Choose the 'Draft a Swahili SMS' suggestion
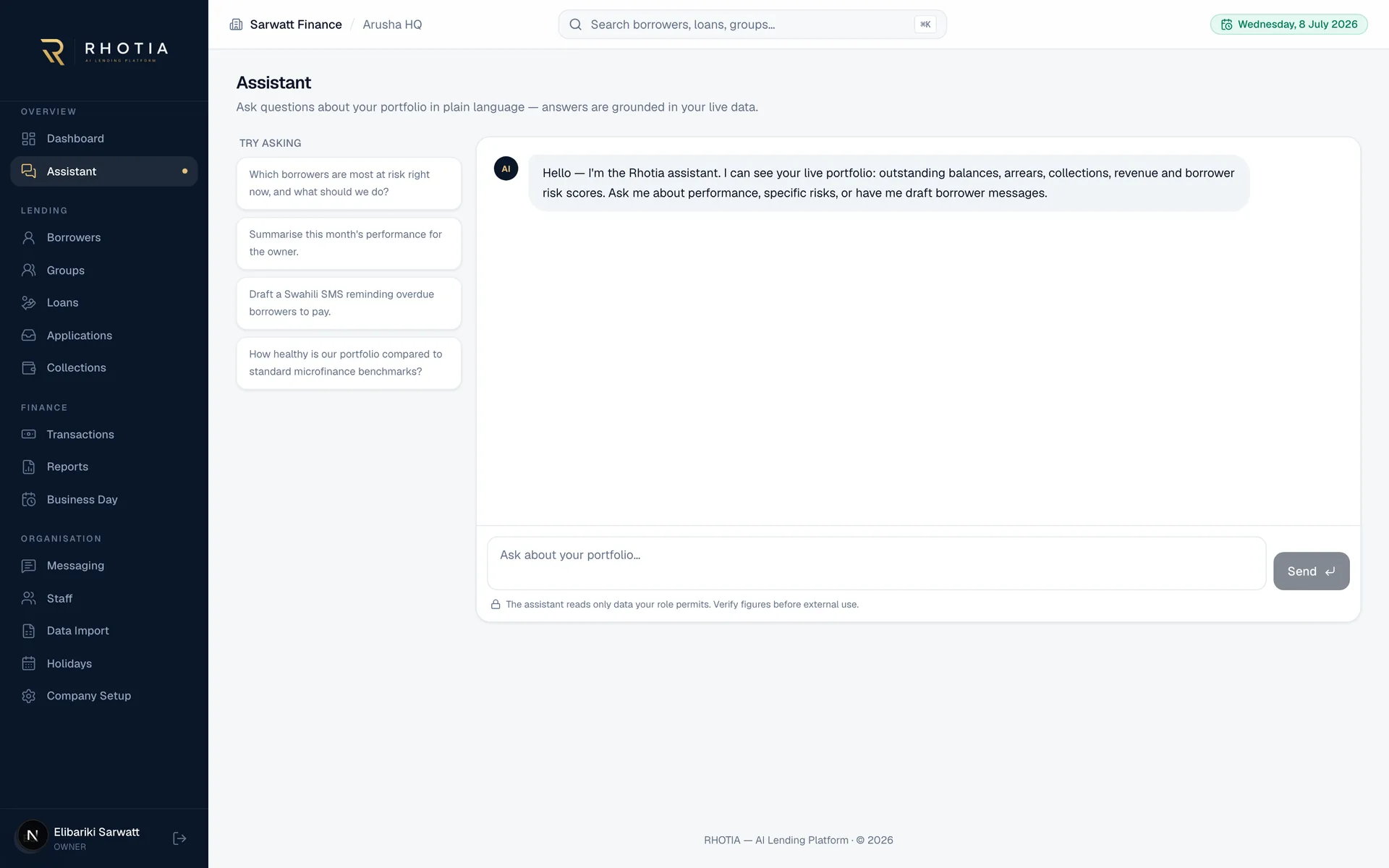The height and width of the screenshot is (868, 1389). coord(349,303)
